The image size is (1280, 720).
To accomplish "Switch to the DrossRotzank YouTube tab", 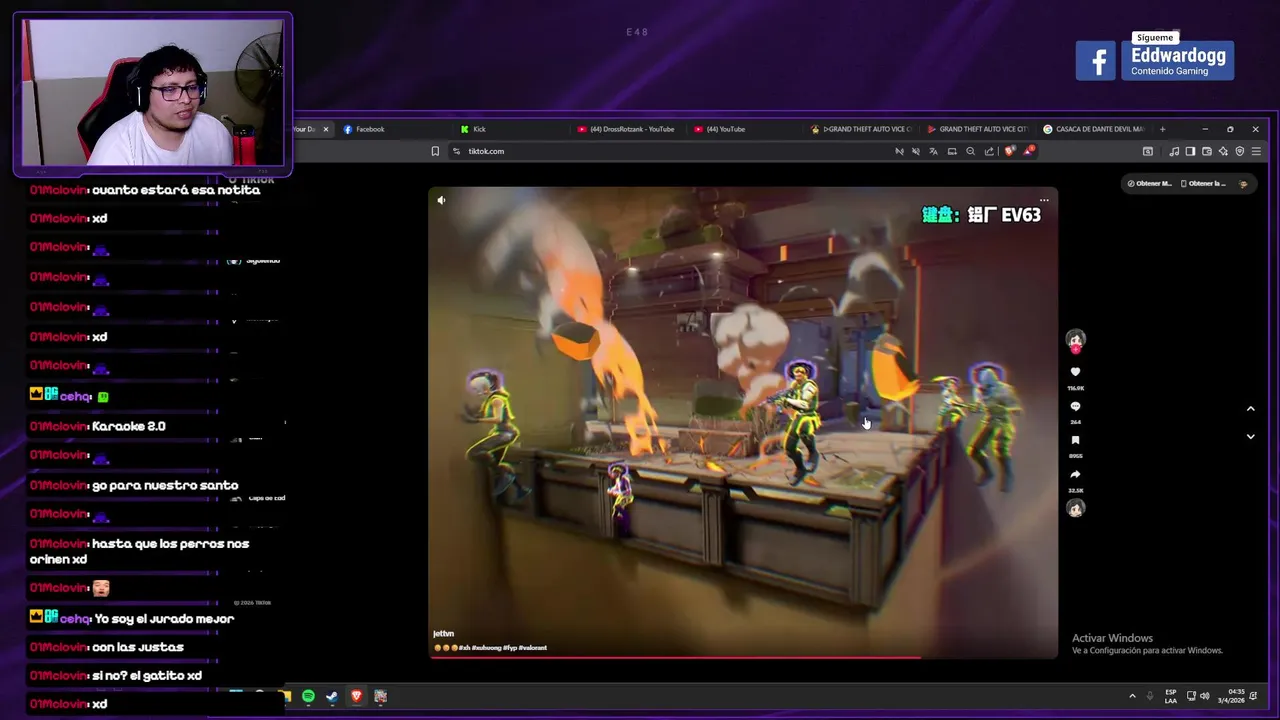I will tap(626, 129).
